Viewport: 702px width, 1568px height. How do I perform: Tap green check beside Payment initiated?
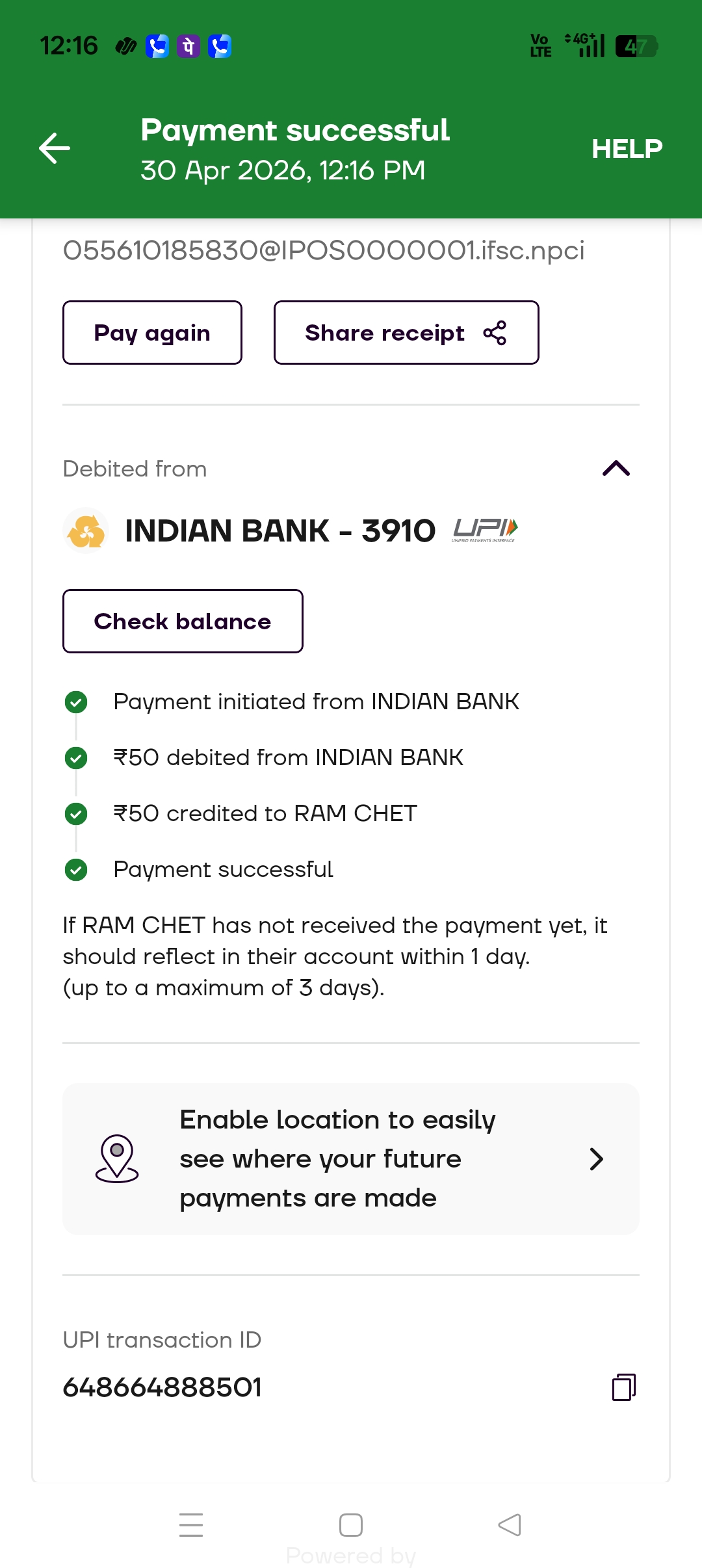click(76, 702)
